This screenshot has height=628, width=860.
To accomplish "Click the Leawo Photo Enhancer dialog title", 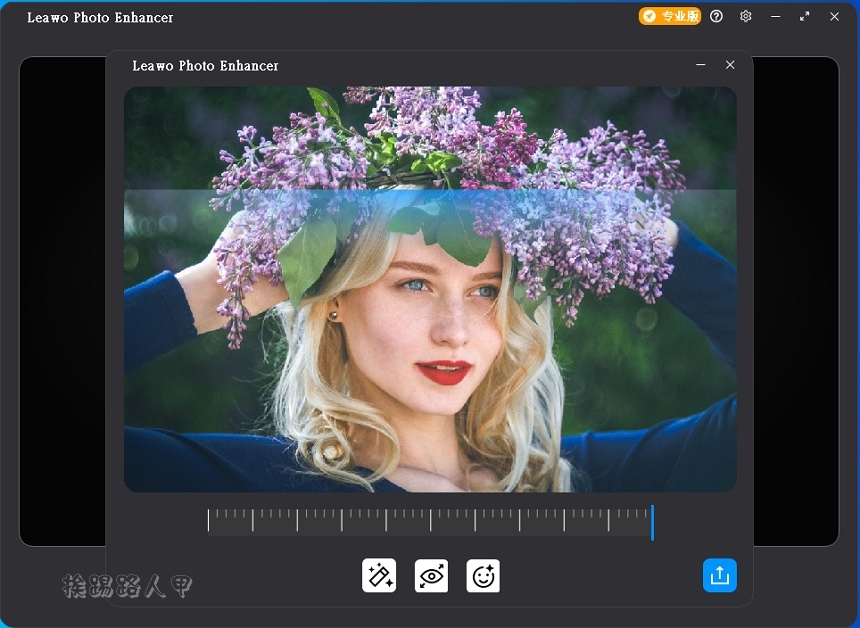I will [202, 65].
